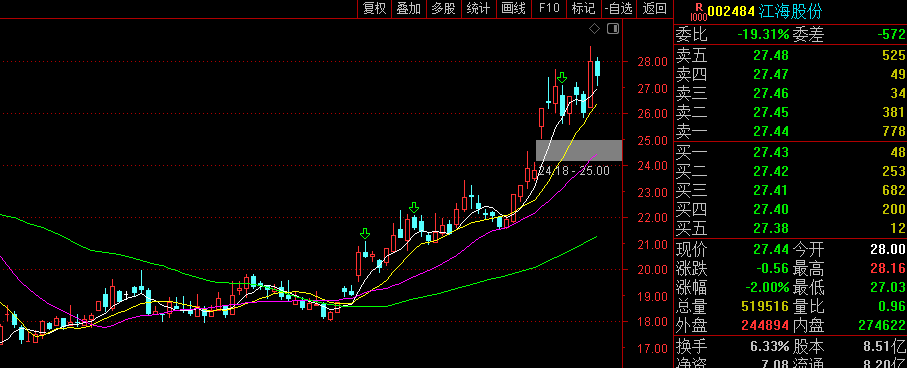Click the 卖四 price 27.47
This screenshot has width=907, height=368.
coord(770,74)
